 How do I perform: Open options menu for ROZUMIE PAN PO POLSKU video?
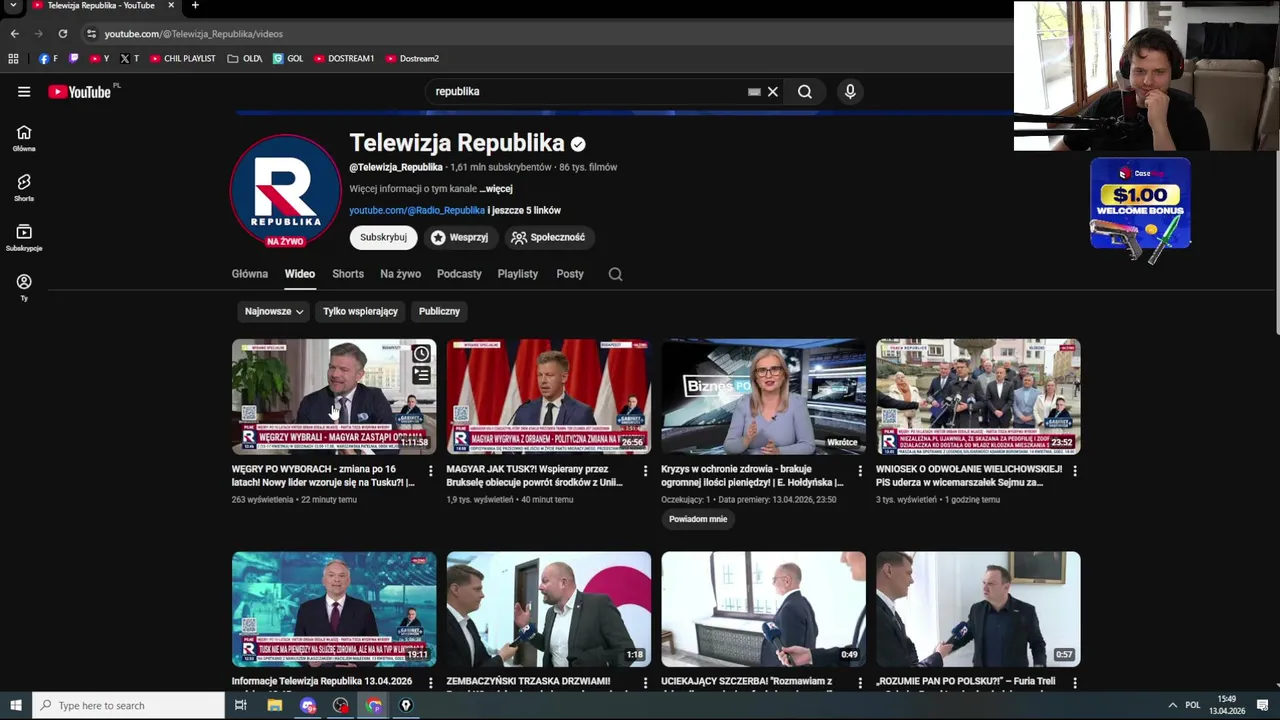coord(1075,683)
